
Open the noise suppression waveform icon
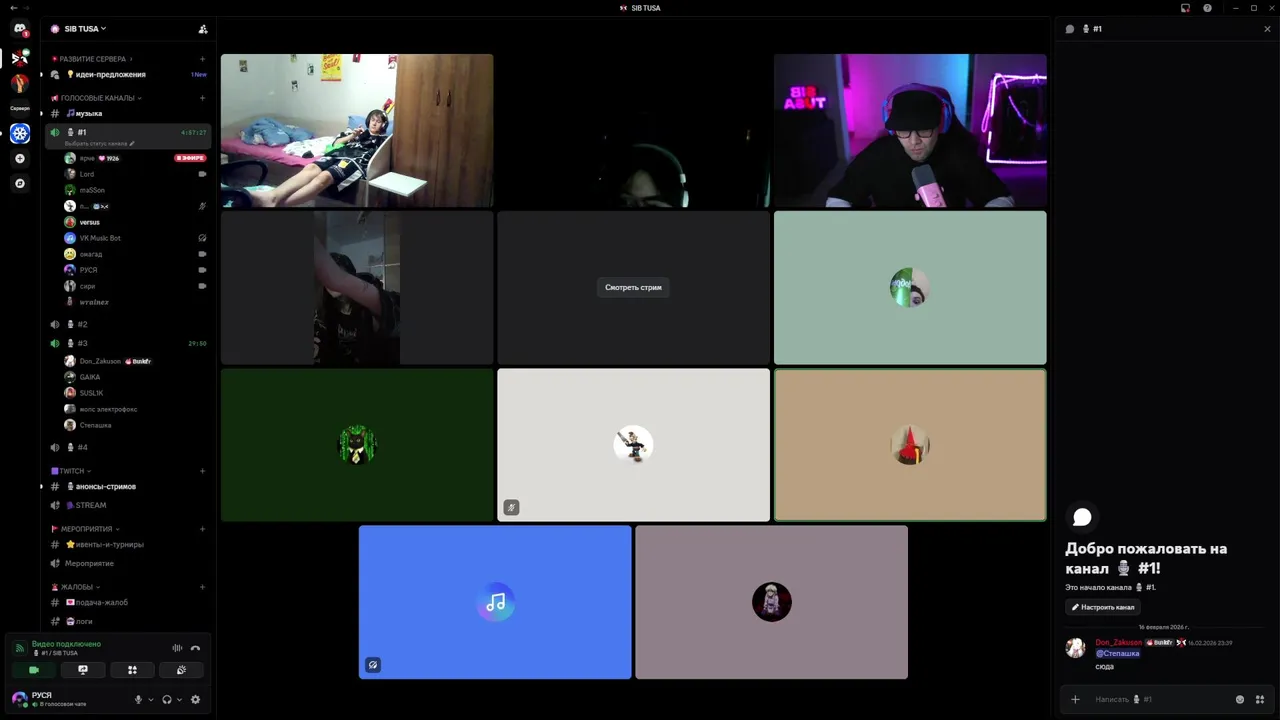click(177, 648)
